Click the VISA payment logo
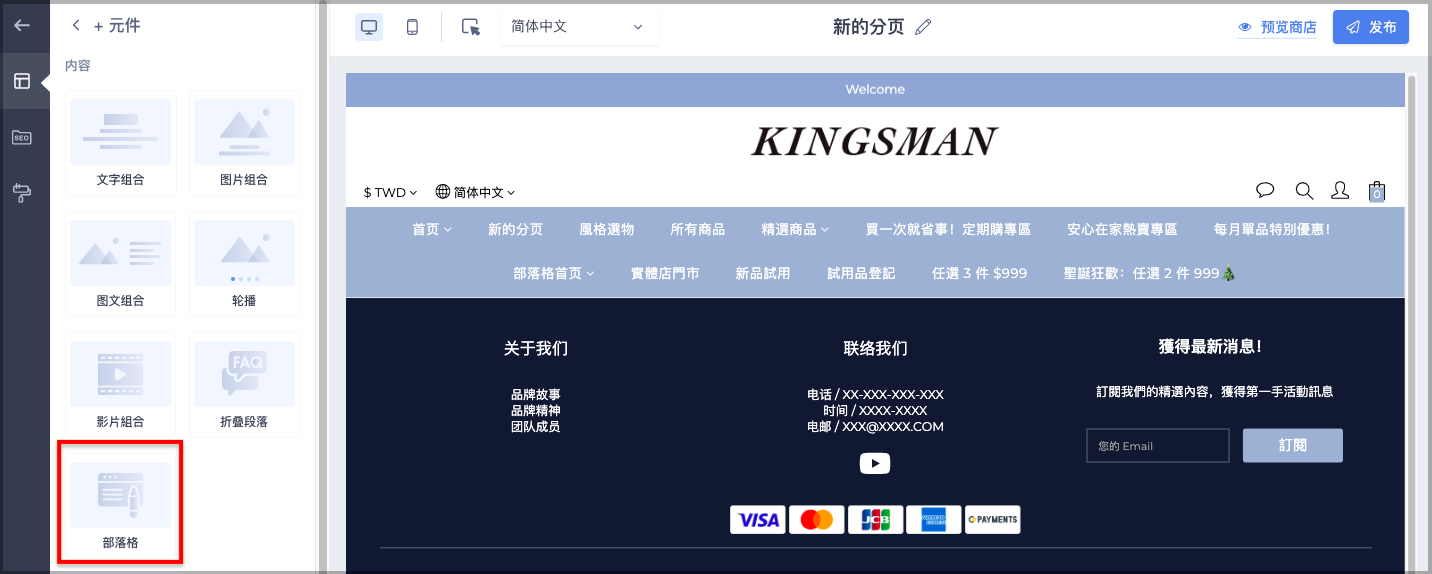The height and width of the screenshot is (574, 1432). tap(757, 520)
